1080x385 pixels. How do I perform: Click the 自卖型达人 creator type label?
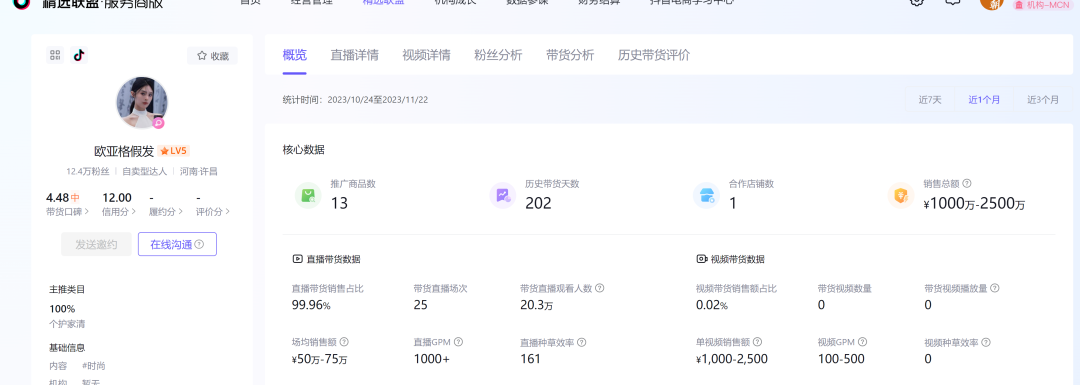pos(144,171)
